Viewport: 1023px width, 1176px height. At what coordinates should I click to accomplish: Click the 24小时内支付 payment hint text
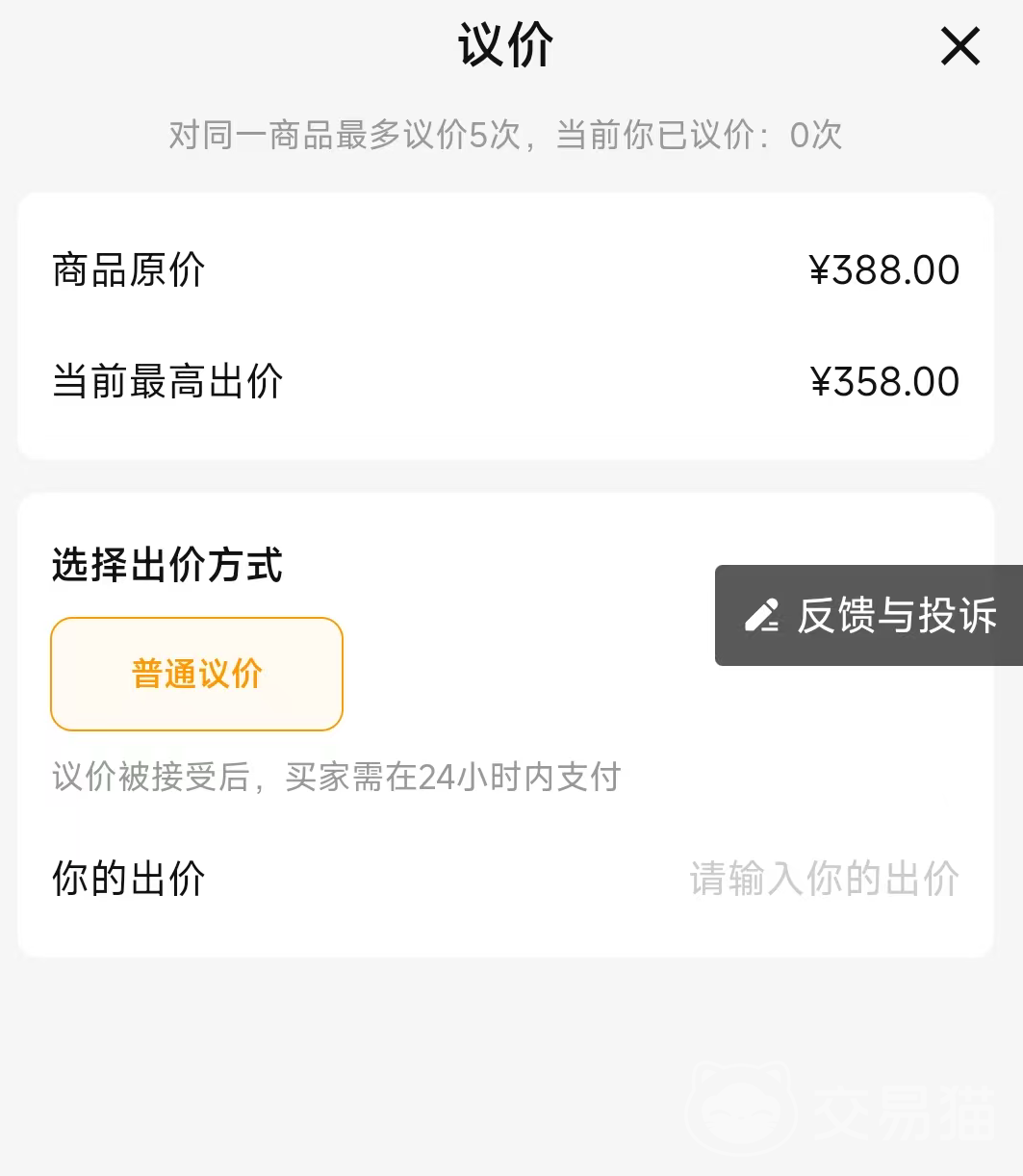tap(520, 777)
